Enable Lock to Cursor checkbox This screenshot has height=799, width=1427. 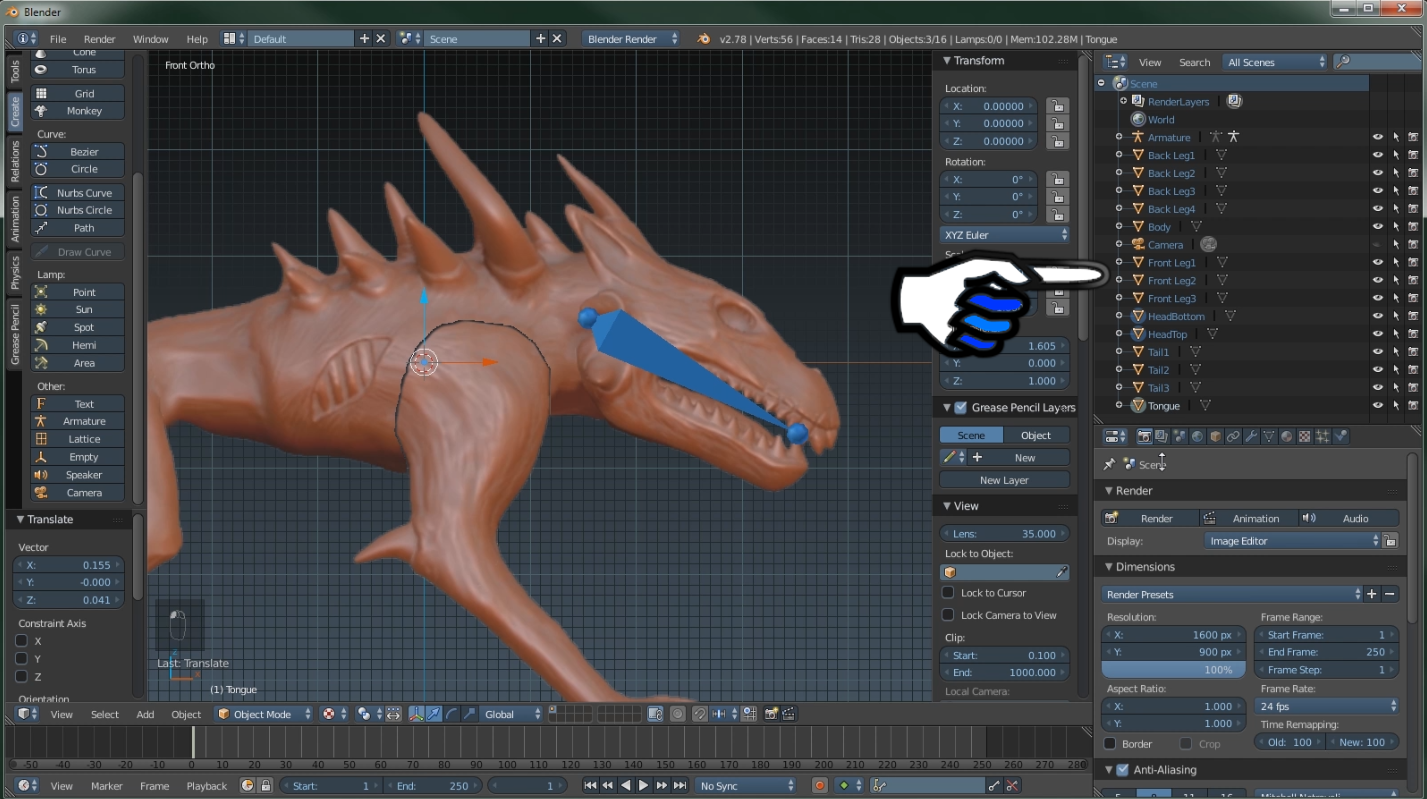pyautogui.click(x=948, y=593)
